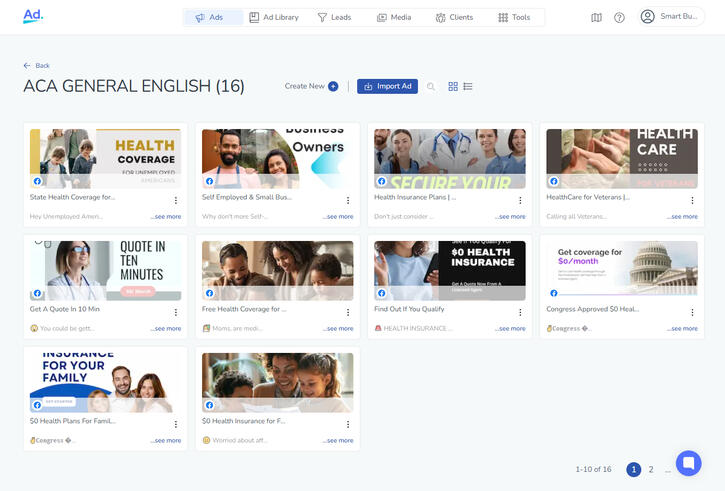Open options for HealthCare for Veterans ad
This screenshot has width=725, height=491.
pyautogui.click(x=692, y=200)
